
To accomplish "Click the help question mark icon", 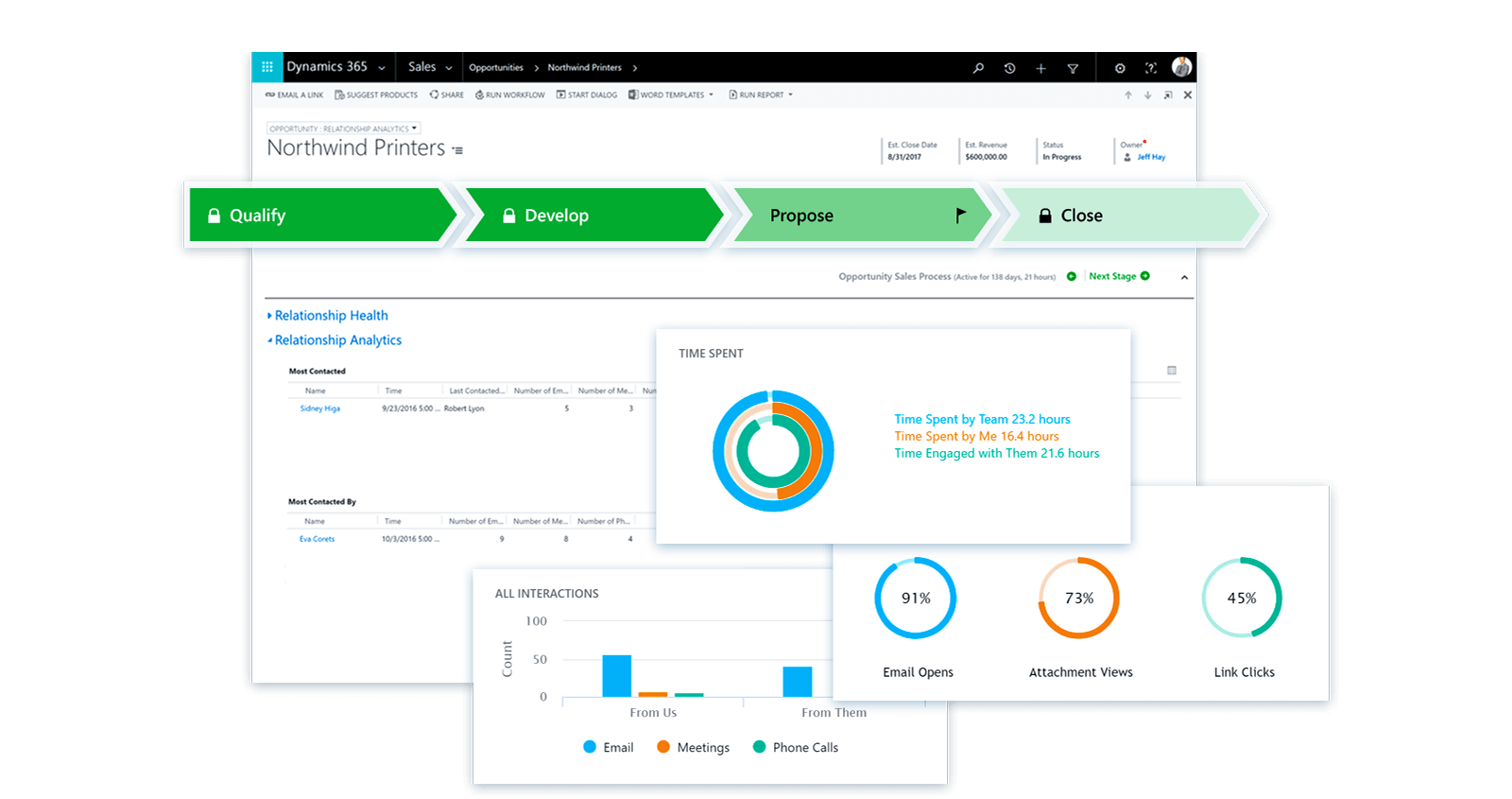I will point(1150,68).
